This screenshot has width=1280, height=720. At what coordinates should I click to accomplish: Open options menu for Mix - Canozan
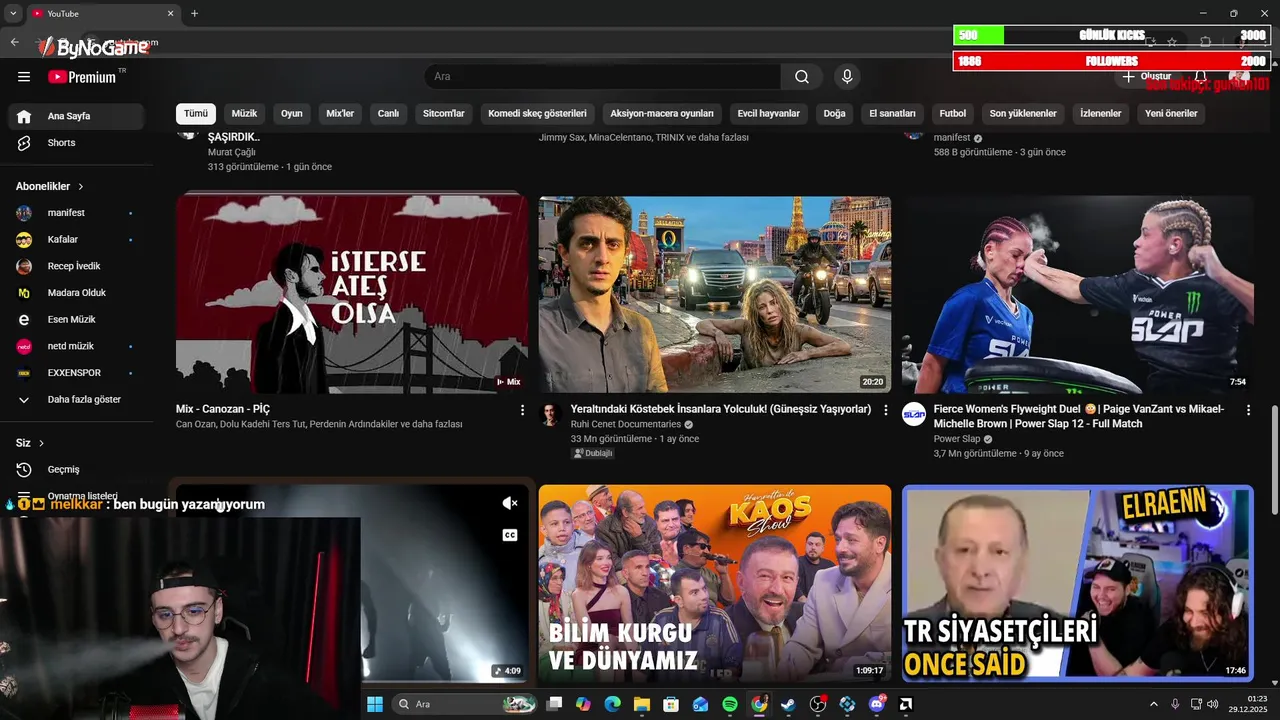coord(522,410)
